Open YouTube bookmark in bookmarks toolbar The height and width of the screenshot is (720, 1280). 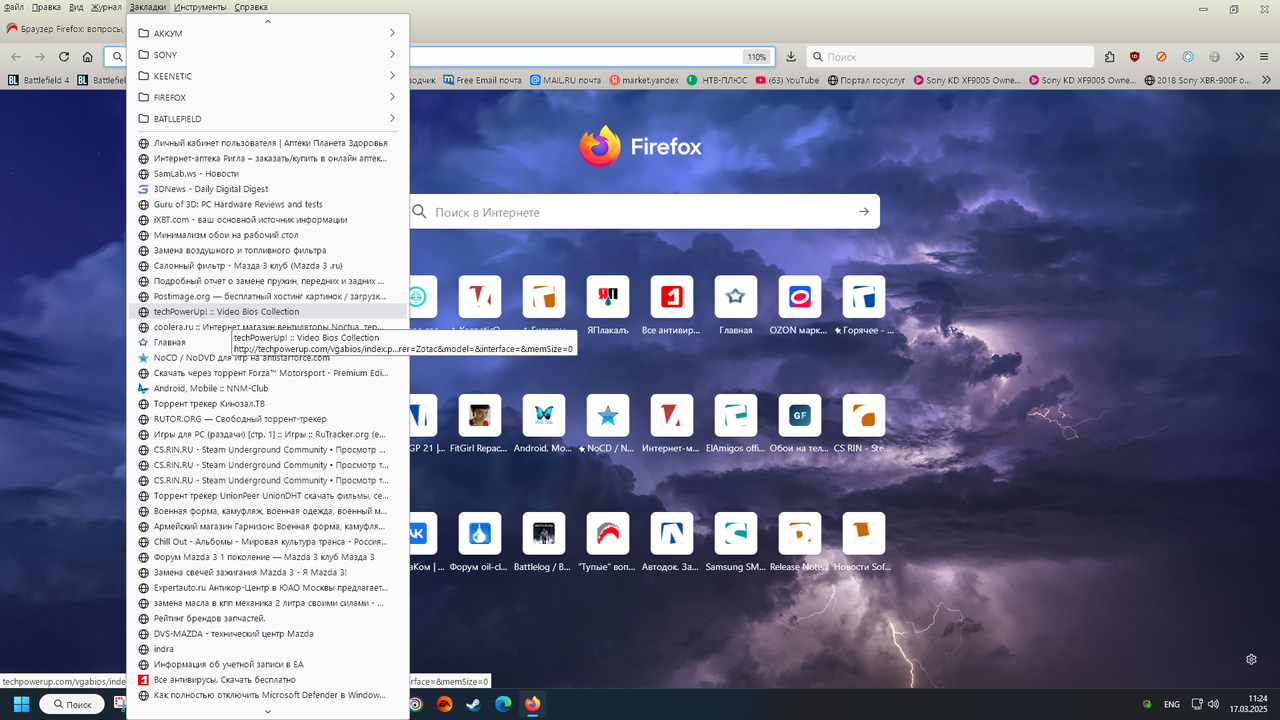[788, 80]
